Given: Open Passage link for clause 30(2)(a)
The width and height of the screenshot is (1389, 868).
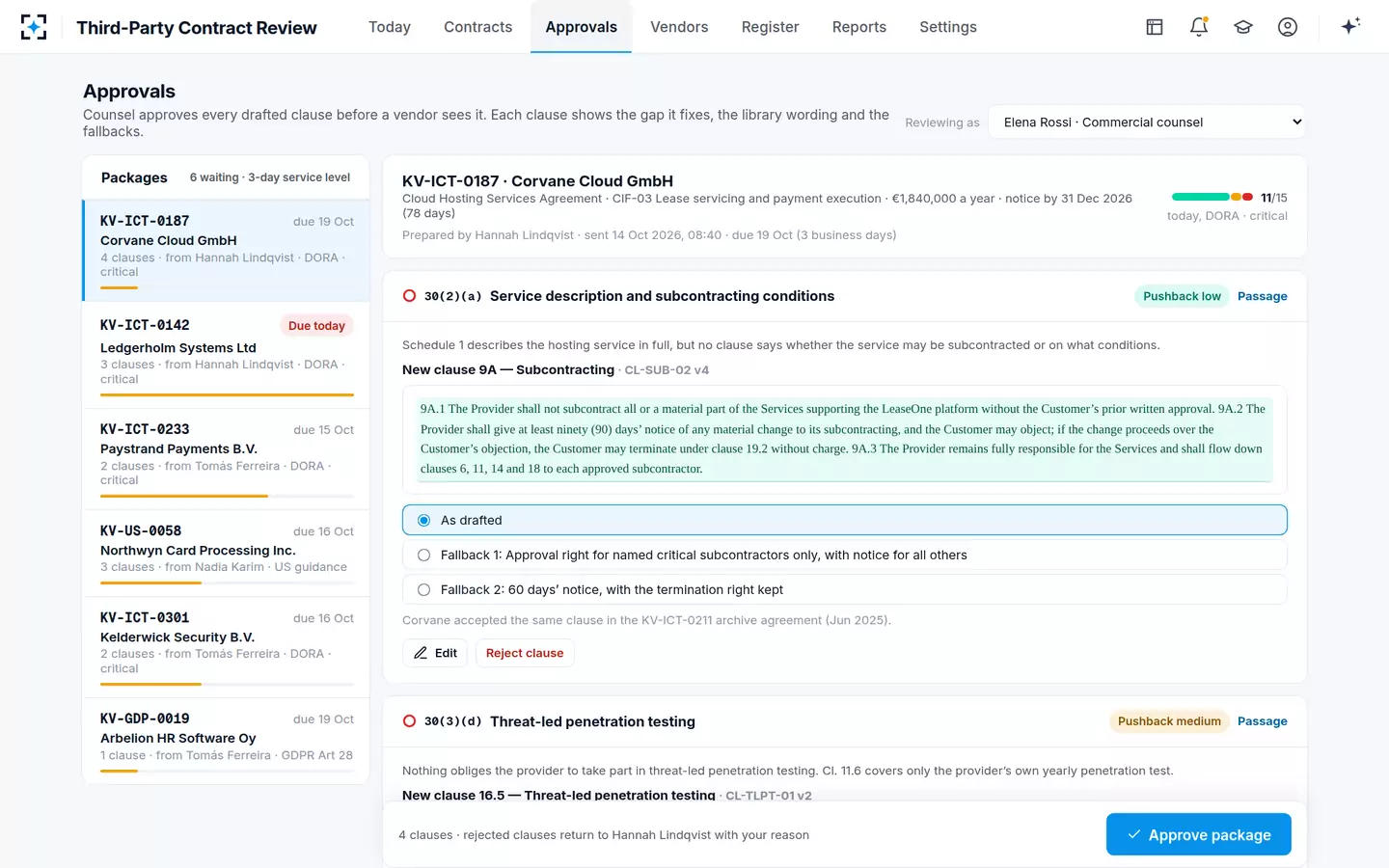Looking at the screenshot, I should click(x=1262, y=296).
